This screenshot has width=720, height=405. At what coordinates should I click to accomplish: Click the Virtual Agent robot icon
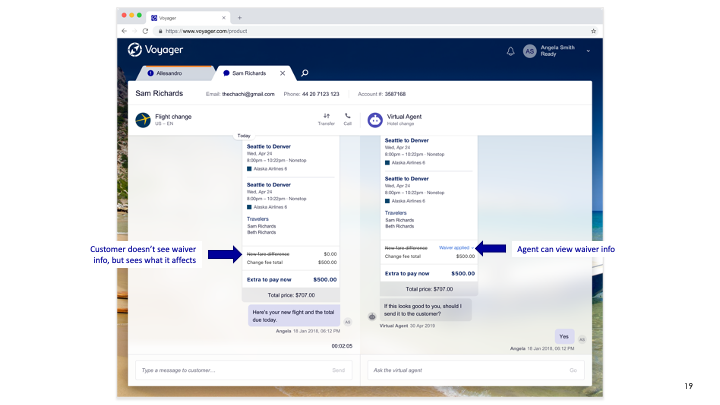(x=375, y=120)
